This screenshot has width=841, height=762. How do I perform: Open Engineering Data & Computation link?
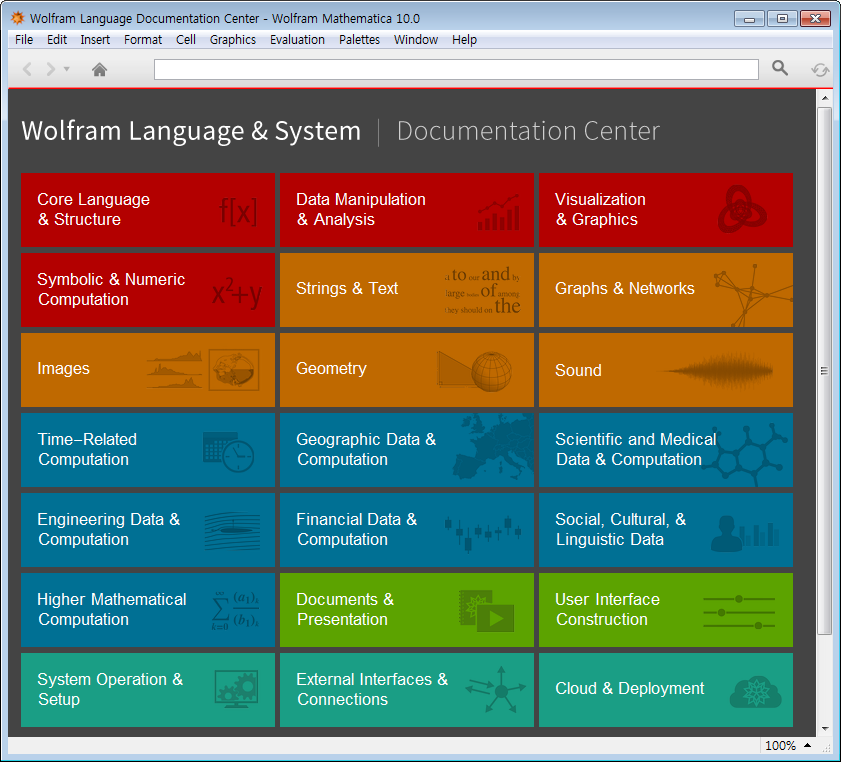coord(108,529)
